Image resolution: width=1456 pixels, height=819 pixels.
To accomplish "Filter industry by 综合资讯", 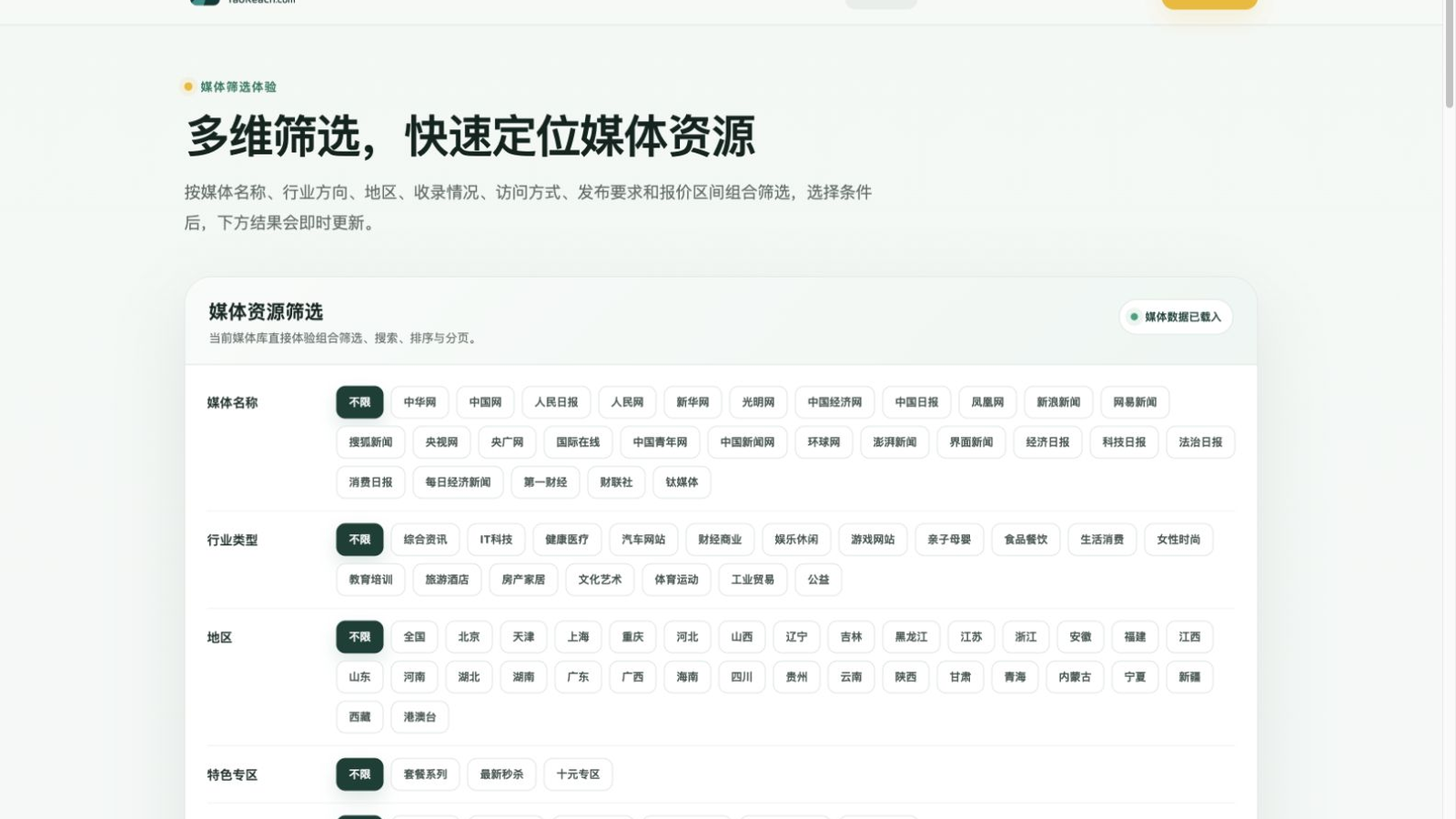I will [425, 540].
